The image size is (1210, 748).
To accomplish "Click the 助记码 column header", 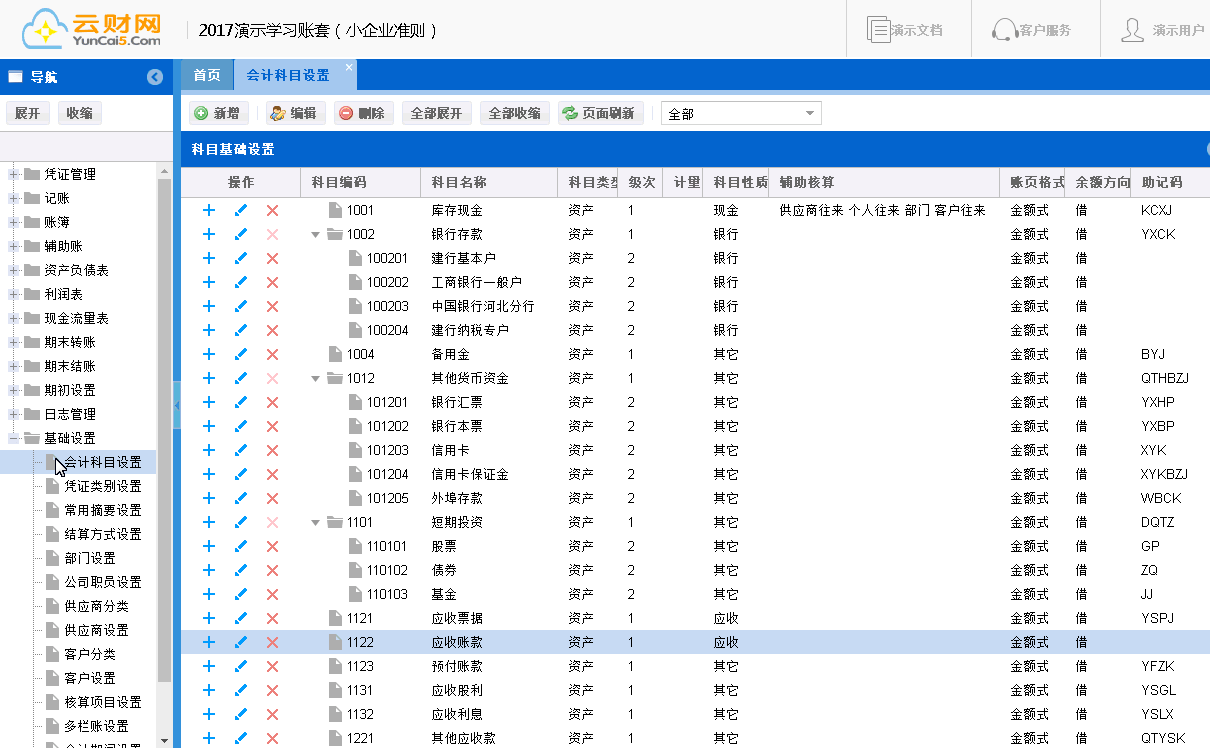I will click(x=1170, y=182).
